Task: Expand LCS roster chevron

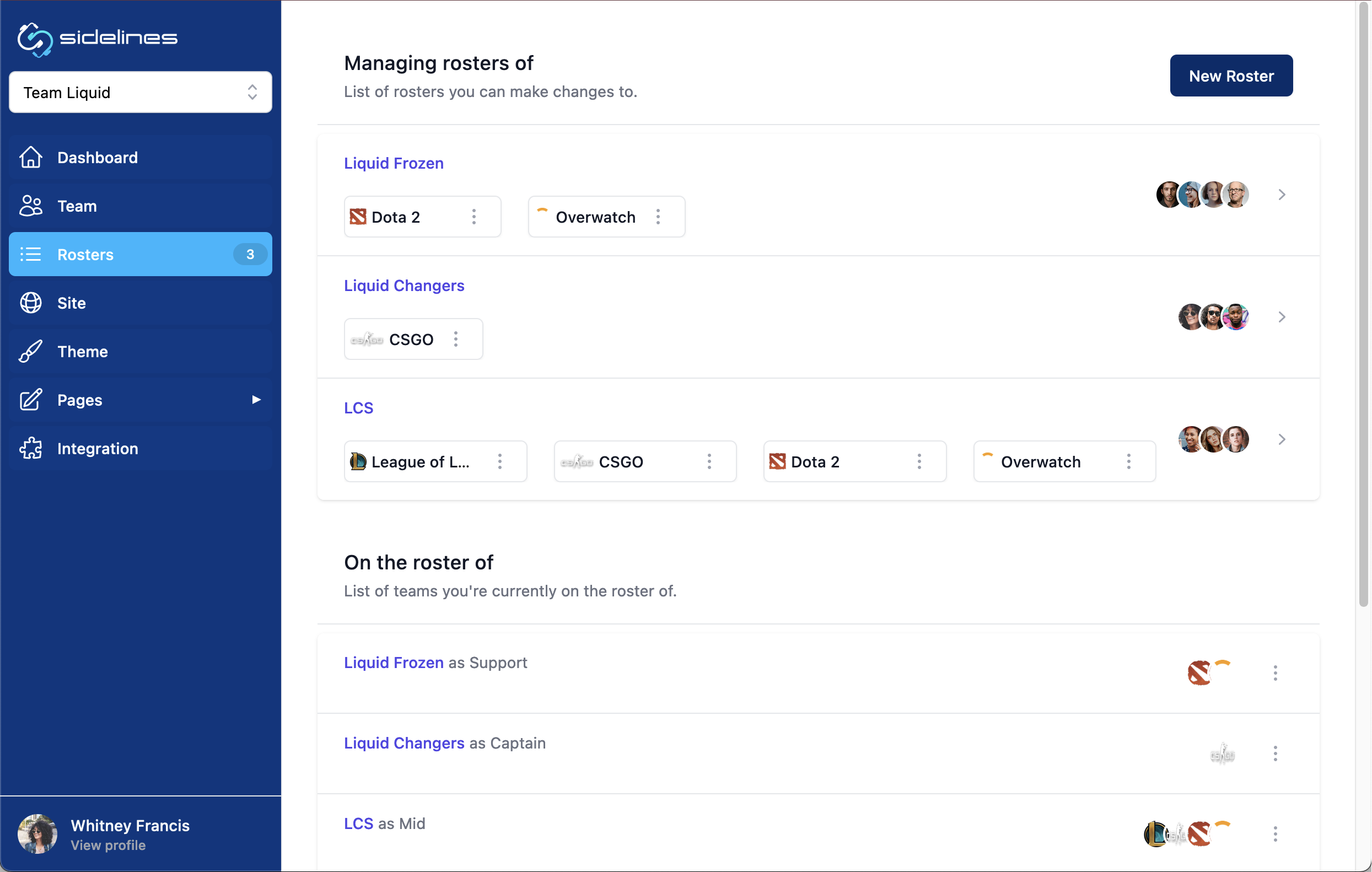Action: click(x=1282, y=440)
